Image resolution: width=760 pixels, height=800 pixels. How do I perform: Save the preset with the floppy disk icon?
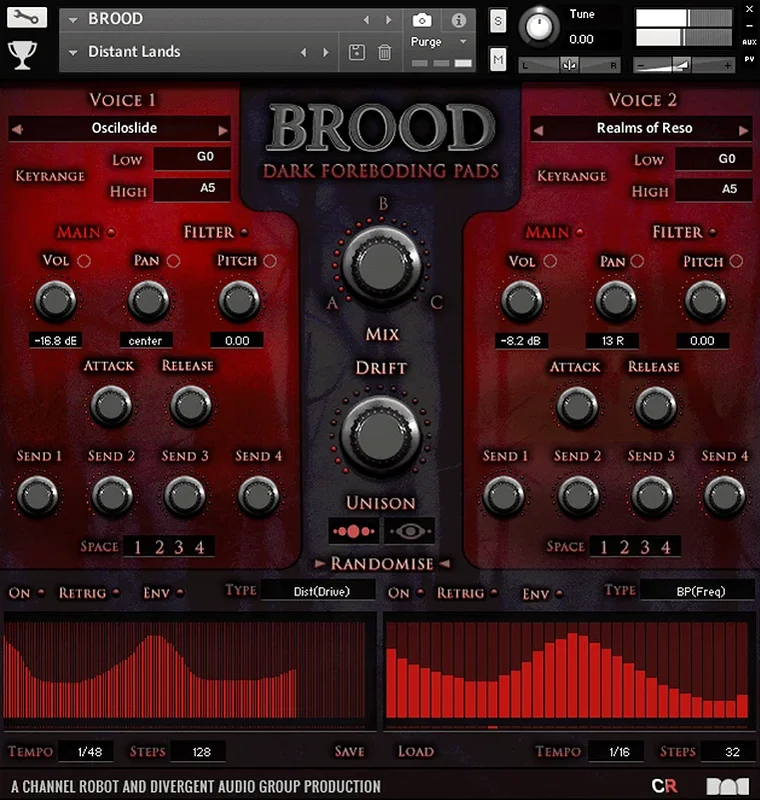[x=357, y=52]
